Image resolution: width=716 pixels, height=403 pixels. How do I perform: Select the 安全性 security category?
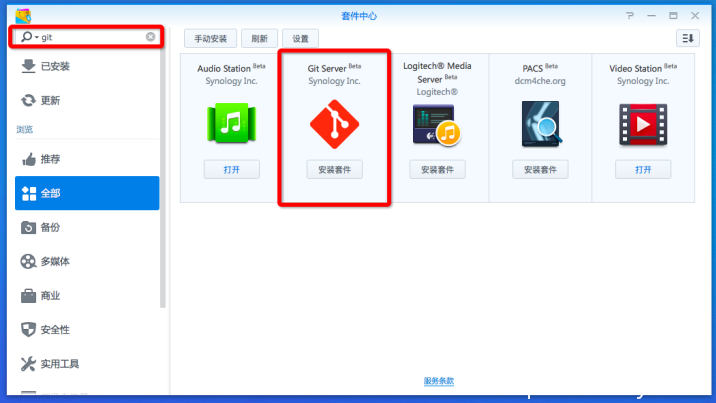[87, 330]
